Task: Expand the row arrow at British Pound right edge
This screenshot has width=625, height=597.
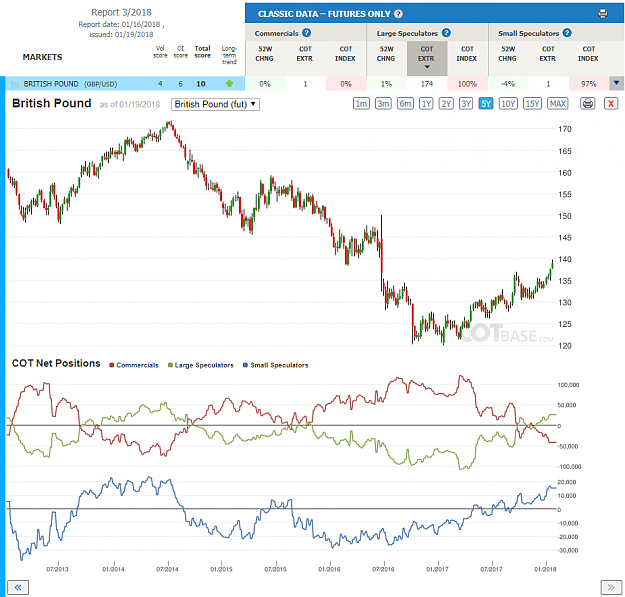Action: 617,83
